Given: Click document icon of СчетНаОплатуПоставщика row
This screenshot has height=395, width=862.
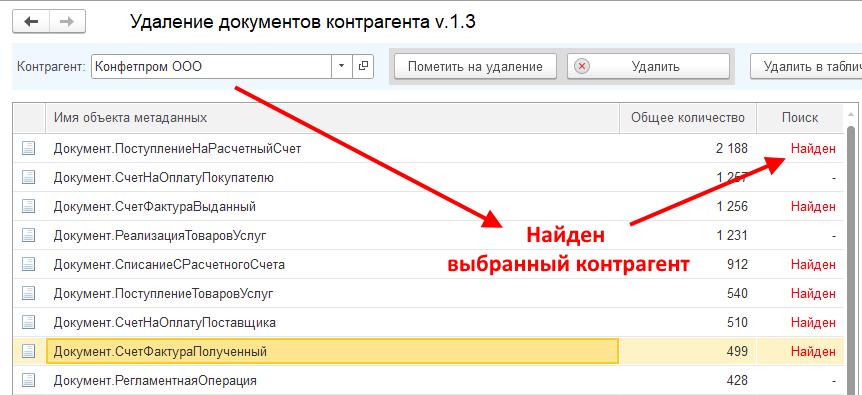Looking at the screenshot, I should [28, 322].
